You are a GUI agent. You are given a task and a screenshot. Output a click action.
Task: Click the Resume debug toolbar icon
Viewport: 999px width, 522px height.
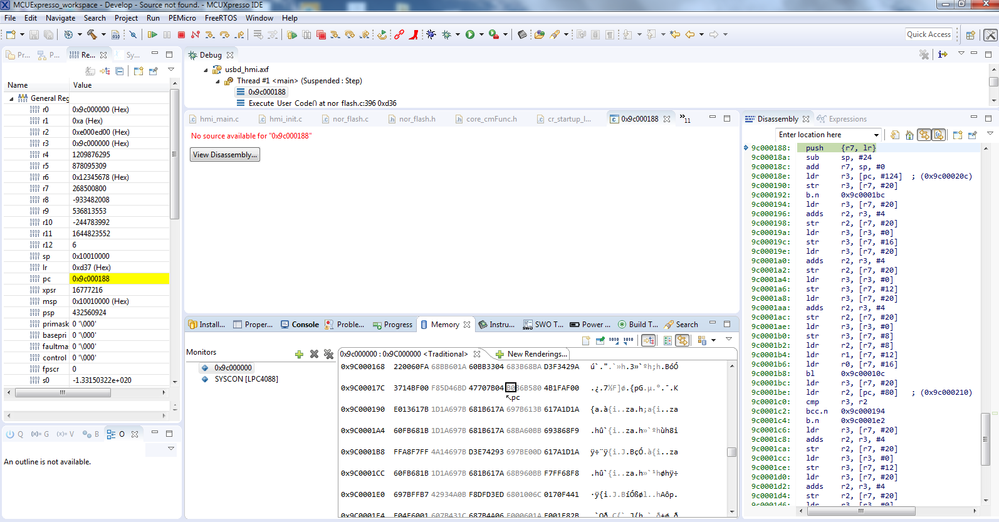click(152, 34)
